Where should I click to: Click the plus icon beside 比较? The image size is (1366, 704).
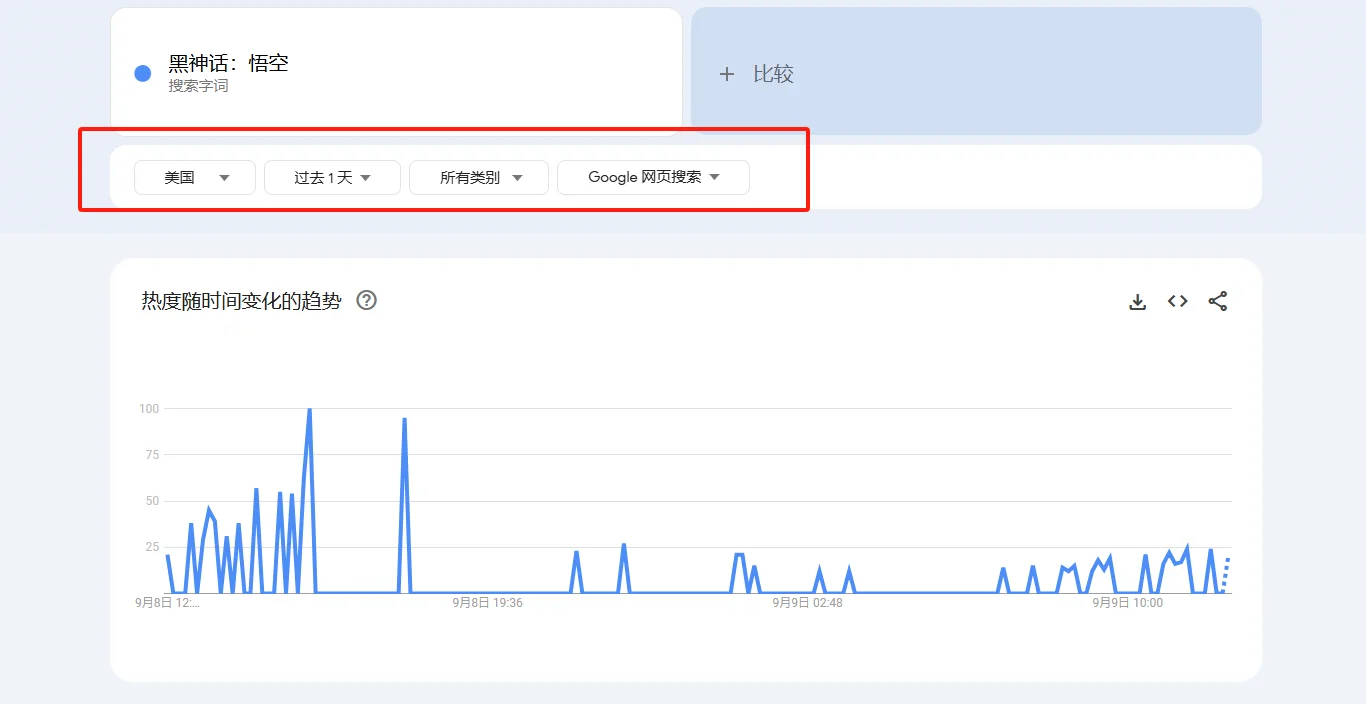pyautogui.click(x=727, y=74)
